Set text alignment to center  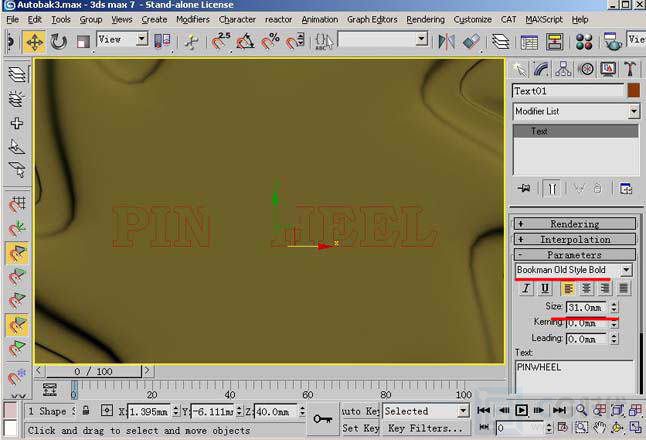[x=586, y=288]
